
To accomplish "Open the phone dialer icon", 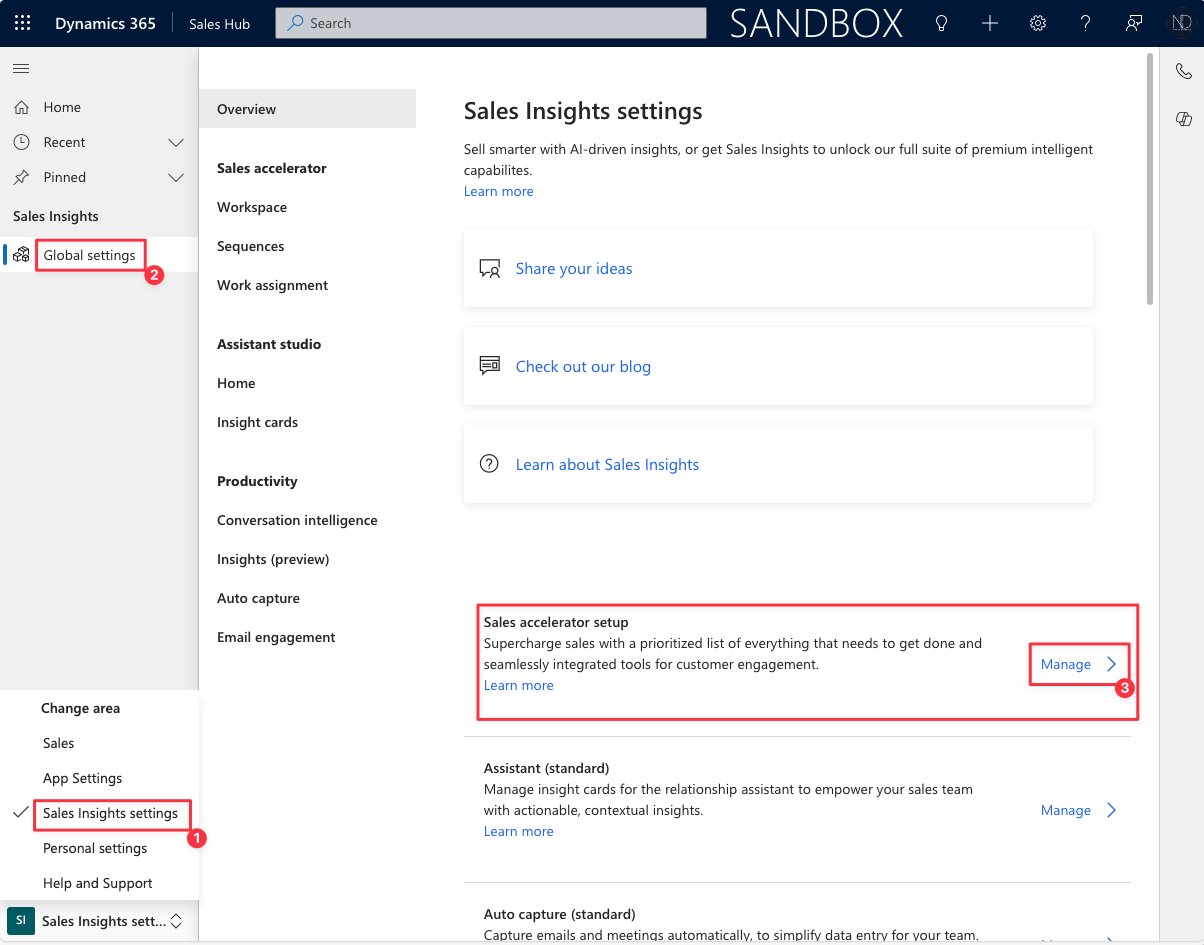I will point(1183,71).
